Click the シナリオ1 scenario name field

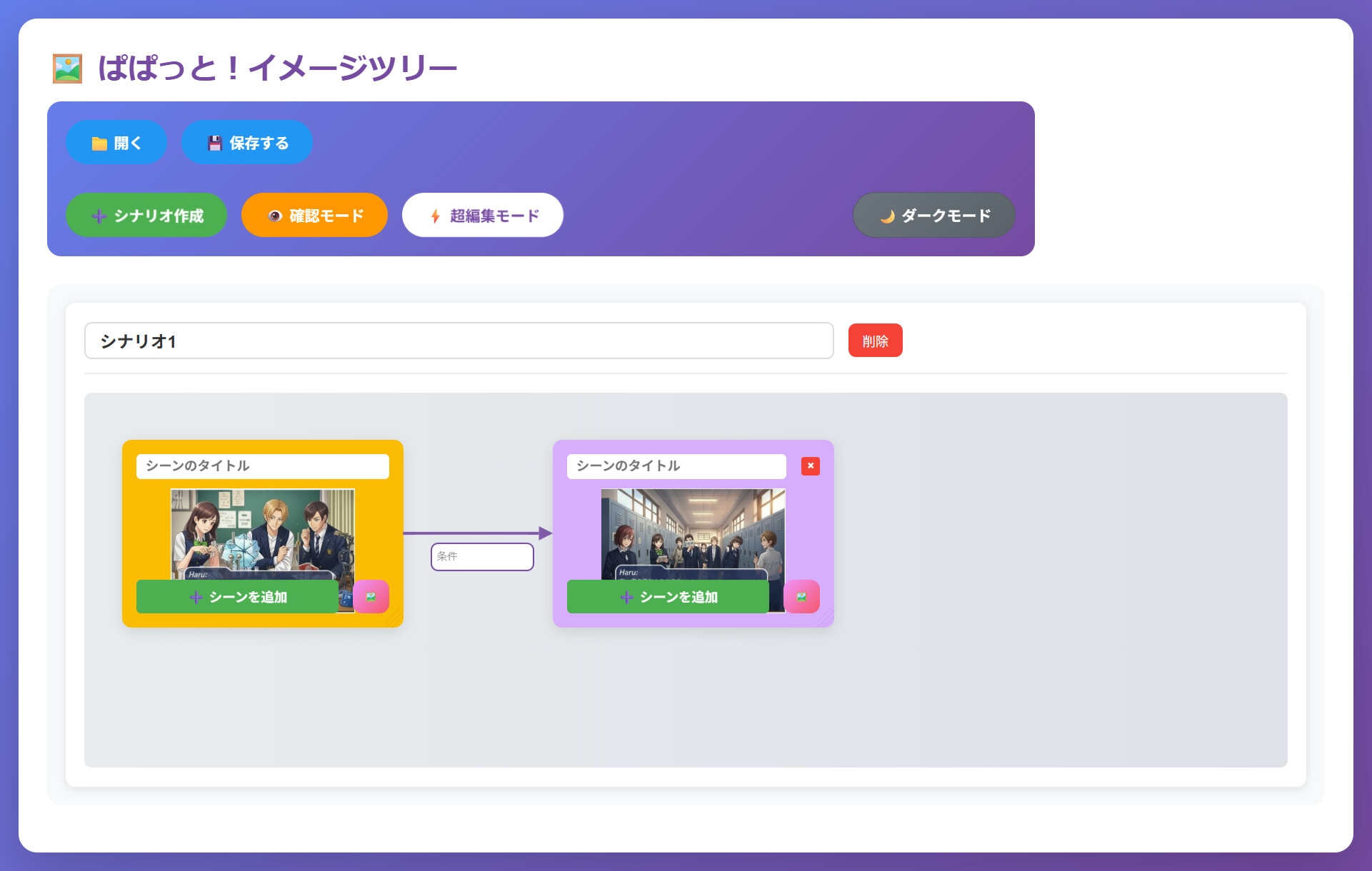pyautogui.click(x=459, y=341)
